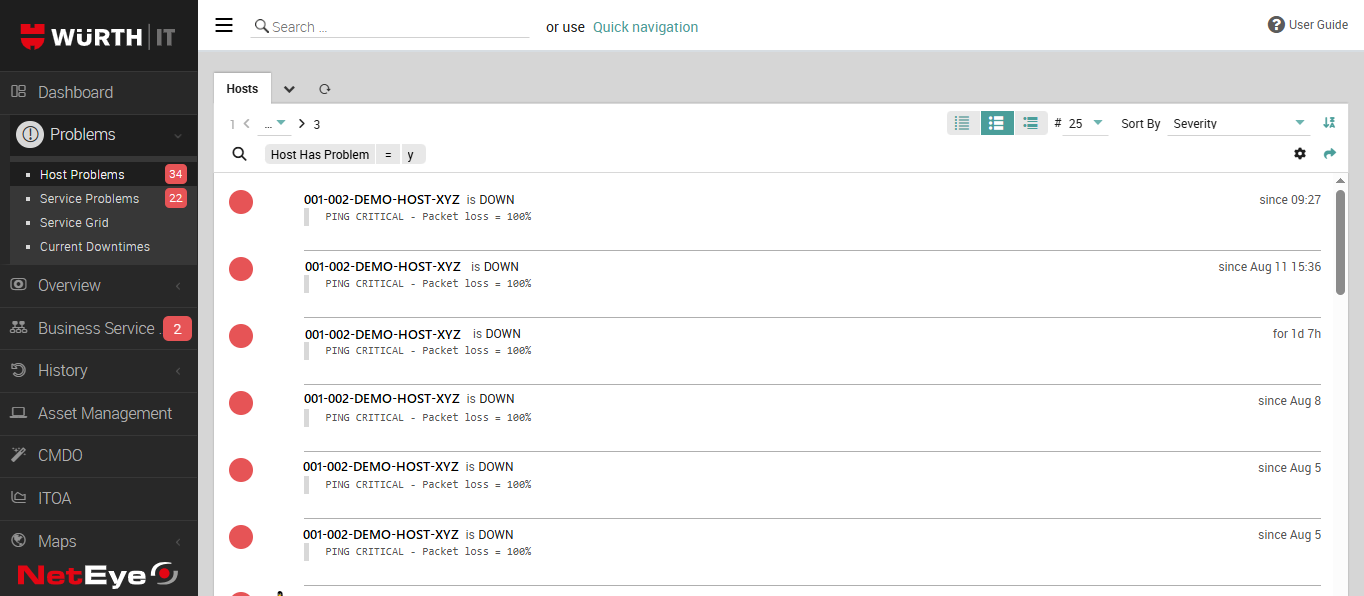The width and height of the screenshot is (1364, 596).
Task: Refresh the Hosts tab with reload icon
Action: (x=324, y=89)
